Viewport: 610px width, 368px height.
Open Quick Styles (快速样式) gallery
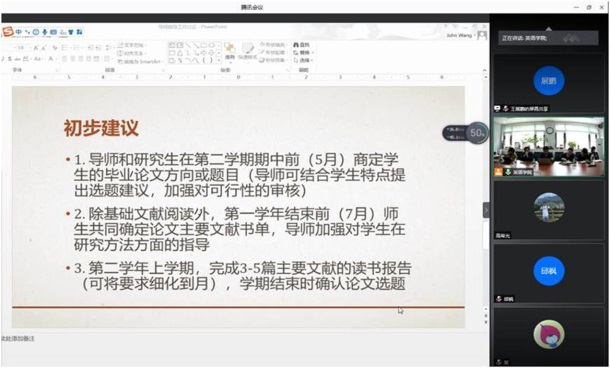coord(248,52)
